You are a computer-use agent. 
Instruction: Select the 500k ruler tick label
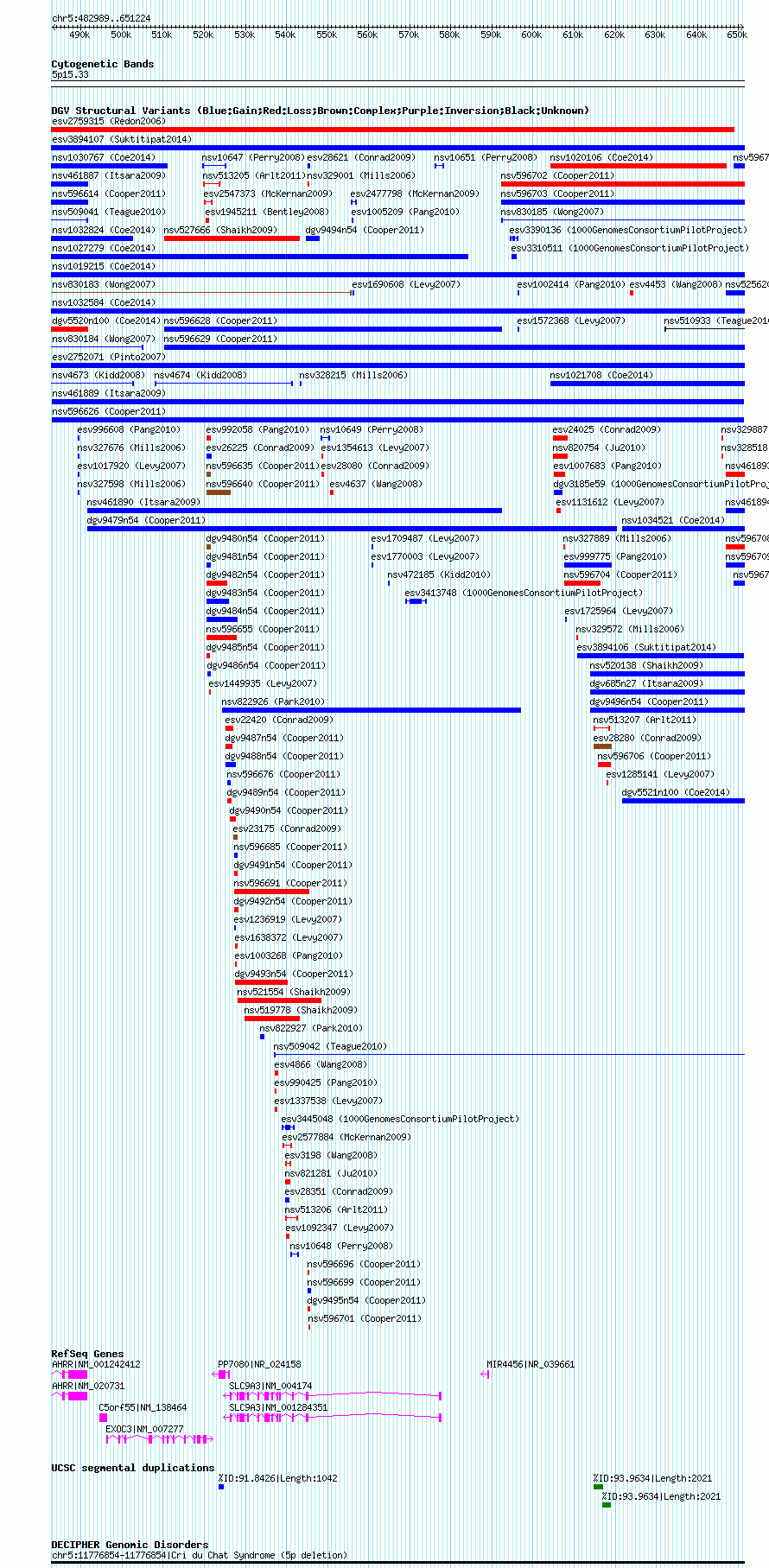click(x=120, y=35)
